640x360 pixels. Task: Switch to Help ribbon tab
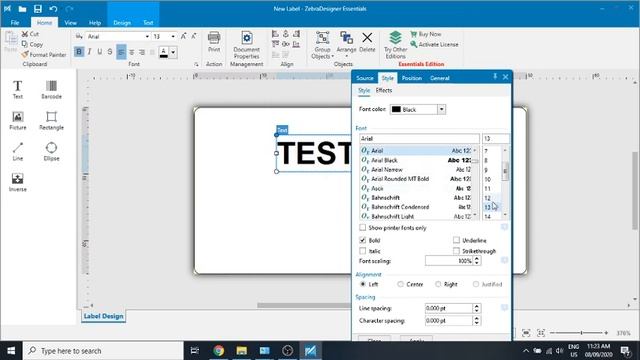point(95,23)
